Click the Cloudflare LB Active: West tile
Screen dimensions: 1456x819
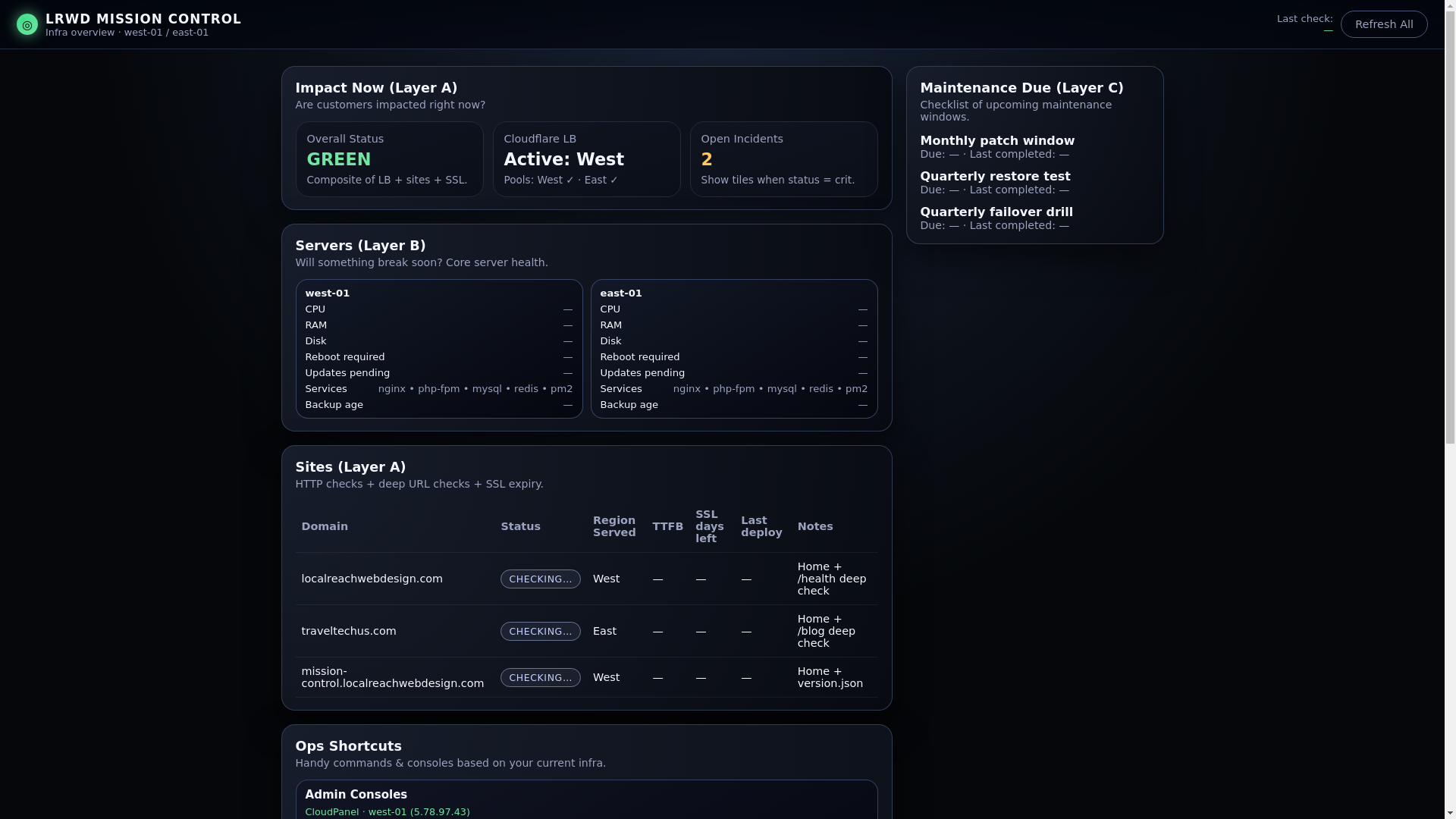586,159
